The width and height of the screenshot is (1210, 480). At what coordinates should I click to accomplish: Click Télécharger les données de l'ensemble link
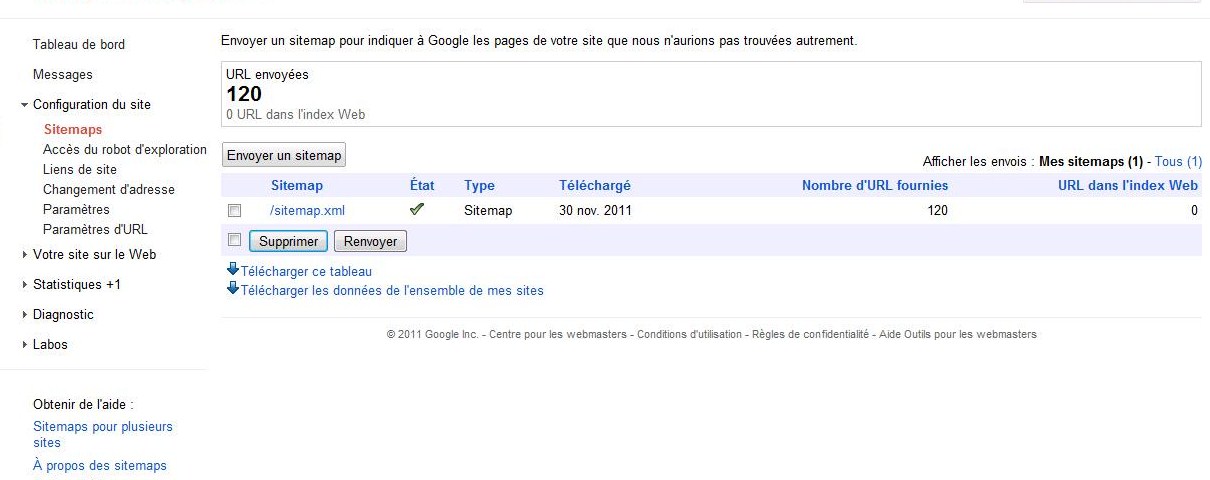click(392, 291)
